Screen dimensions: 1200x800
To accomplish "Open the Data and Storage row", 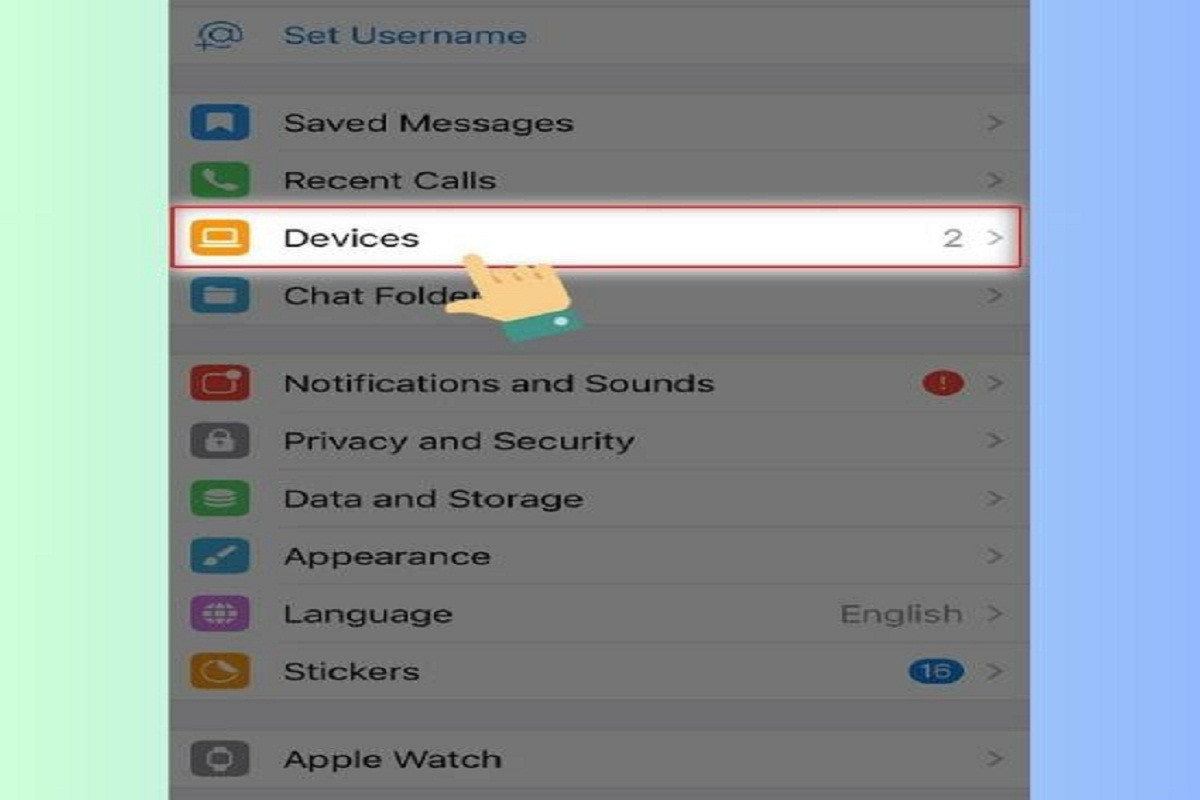I will 600,499.
